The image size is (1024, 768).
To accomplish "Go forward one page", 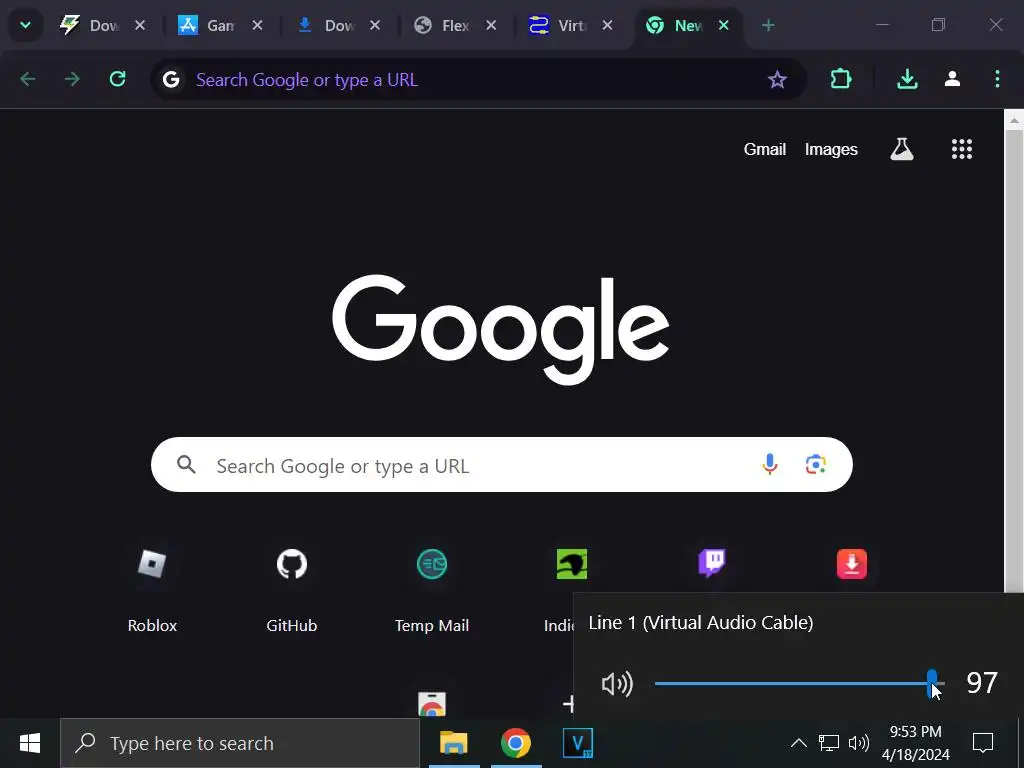I will 72,80.
